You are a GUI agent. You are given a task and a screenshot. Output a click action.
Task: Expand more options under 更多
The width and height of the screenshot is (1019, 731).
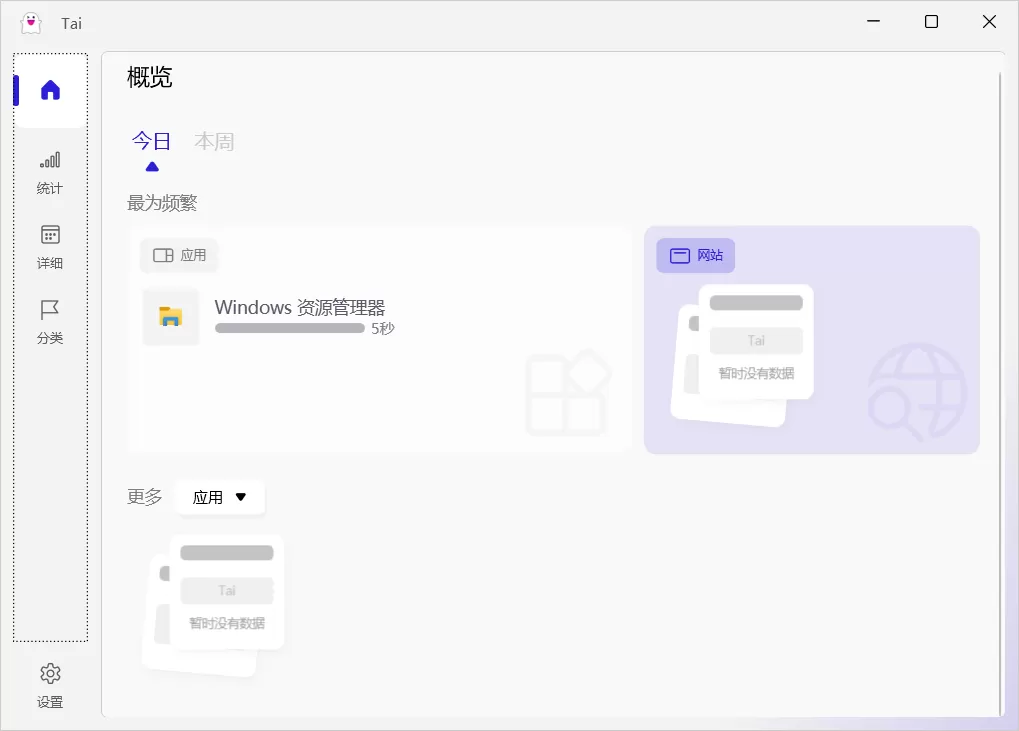(x=144, y=497)
